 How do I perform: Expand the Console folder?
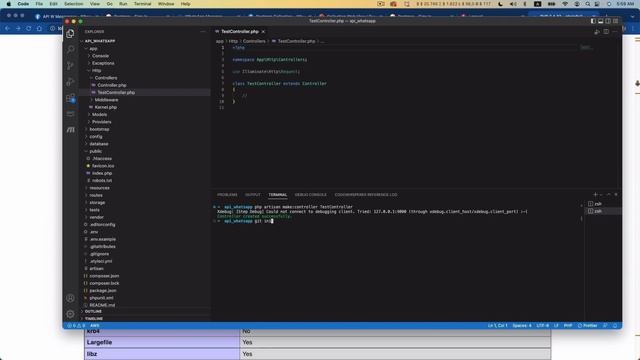100,56
